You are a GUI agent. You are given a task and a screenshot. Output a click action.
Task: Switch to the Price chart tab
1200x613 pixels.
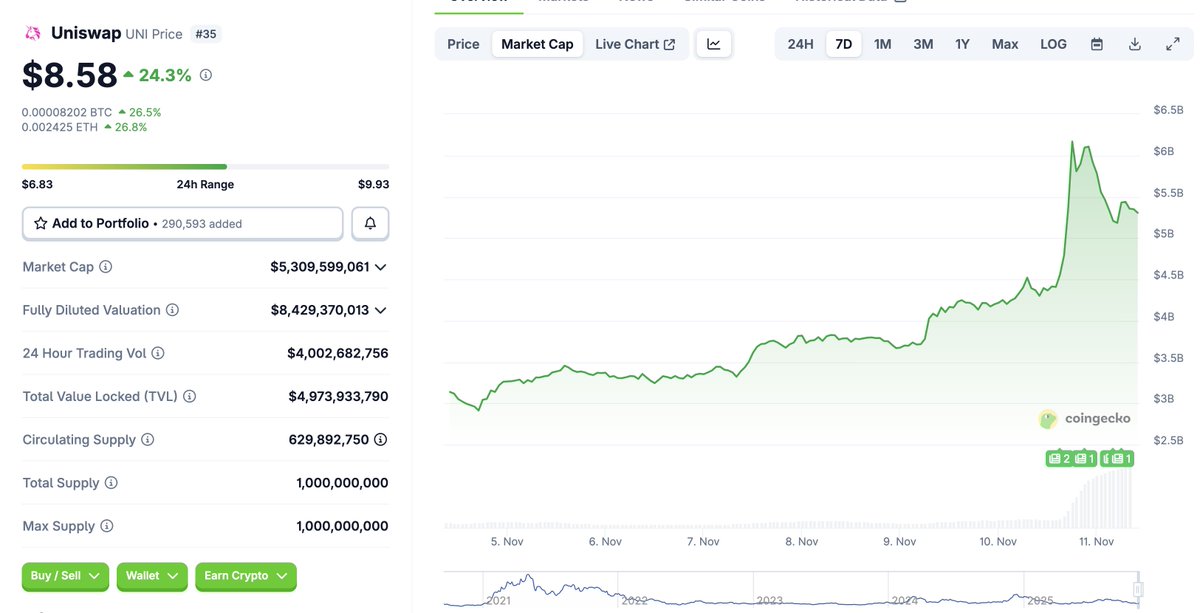pyautogui.click(x=463, y=44)
